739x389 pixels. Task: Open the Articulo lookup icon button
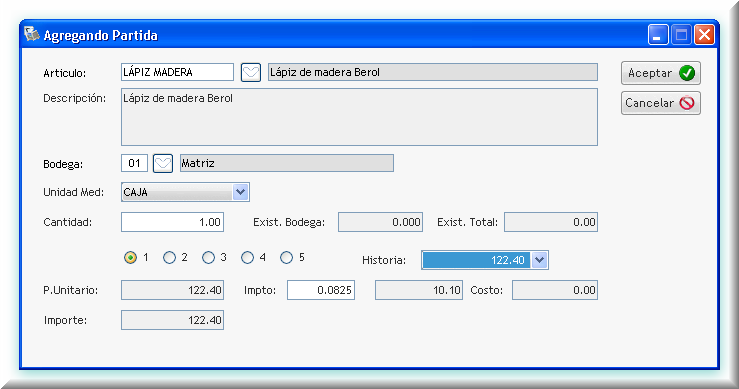(x=251, y=73)
